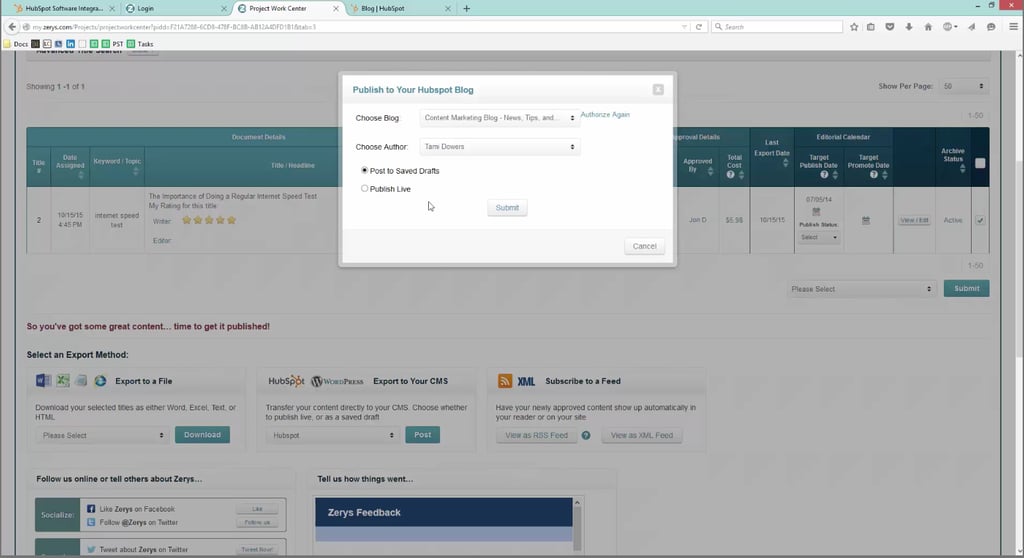This screenshot has width=1024, height=558.
Task: Toggle the checkbox for the Active row
Action: pyautogui.click(x=980, y=220)
